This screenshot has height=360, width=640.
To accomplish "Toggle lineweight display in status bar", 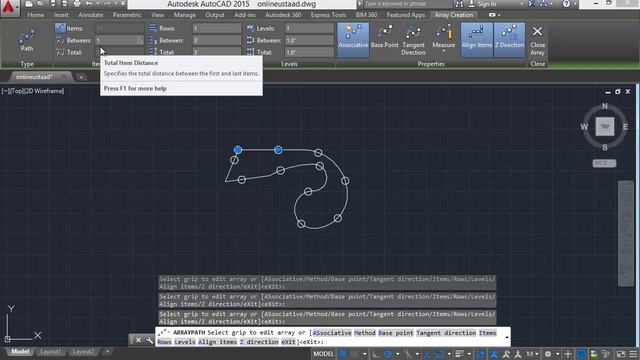I will (x=460, y=353).
